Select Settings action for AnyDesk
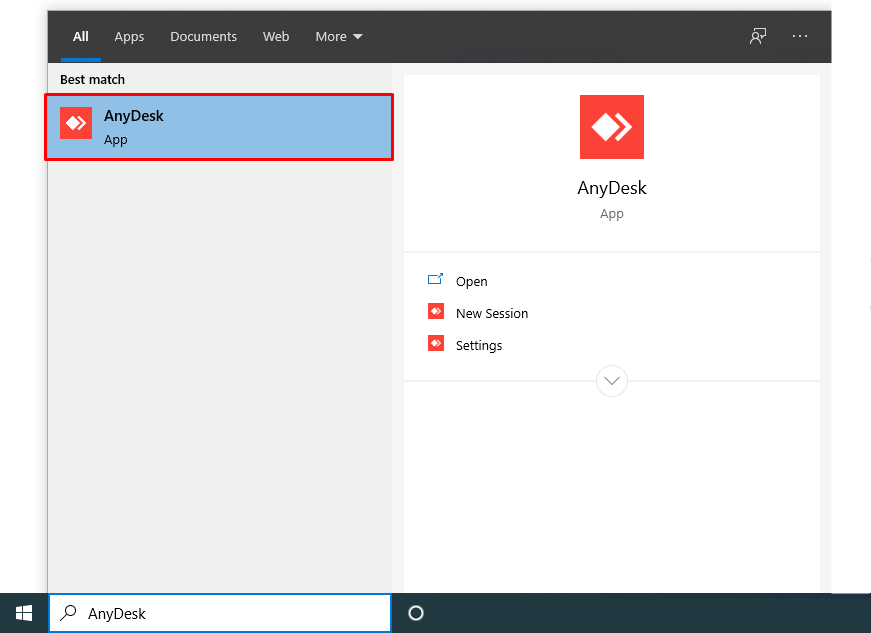The image size is (871, 633). pyautogui.click(x=479, y=345)
